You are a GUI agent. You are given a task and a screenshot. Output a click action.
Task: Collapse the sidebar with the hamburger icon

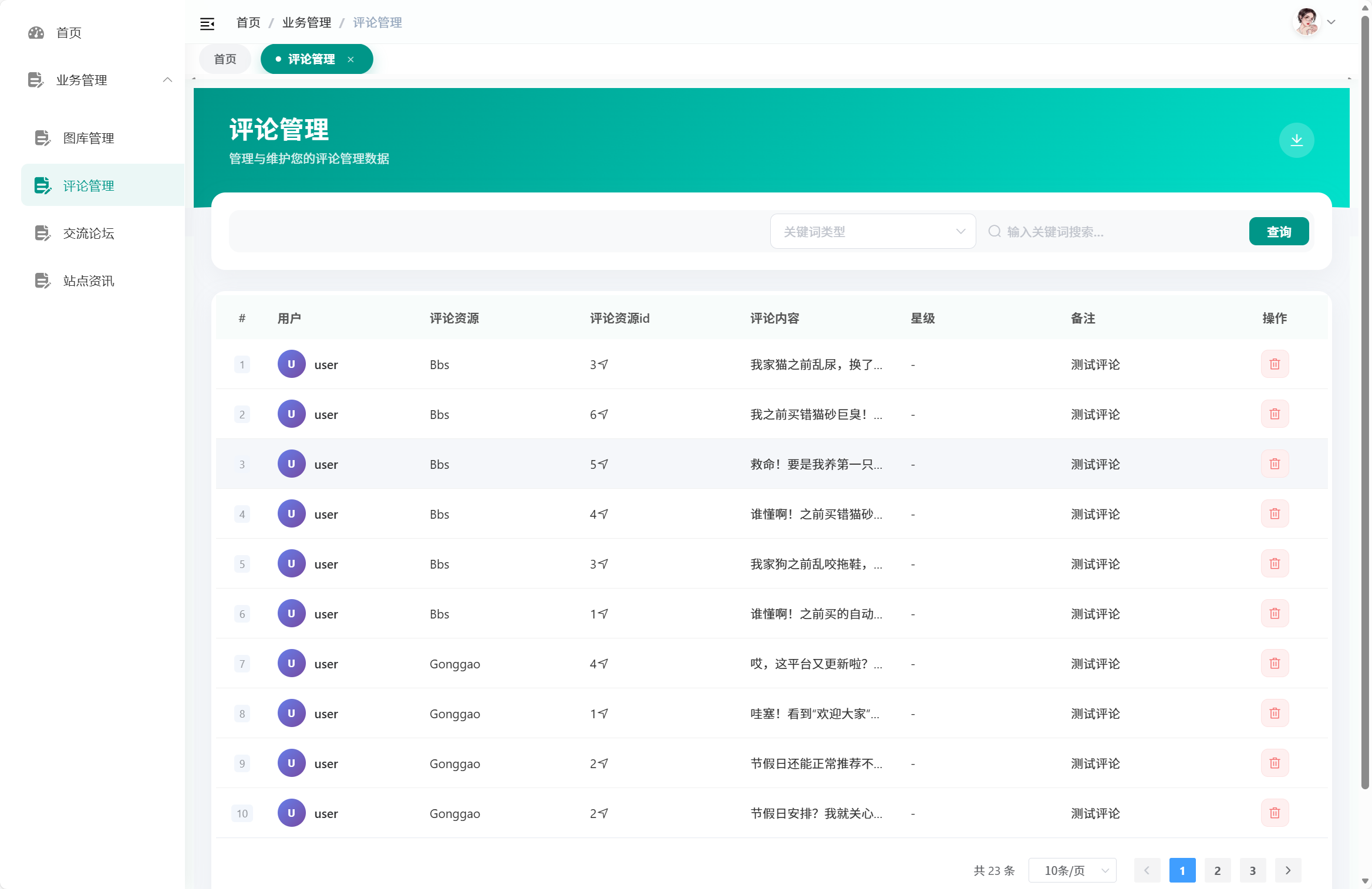pyautogui.click(x=208, y=22)
